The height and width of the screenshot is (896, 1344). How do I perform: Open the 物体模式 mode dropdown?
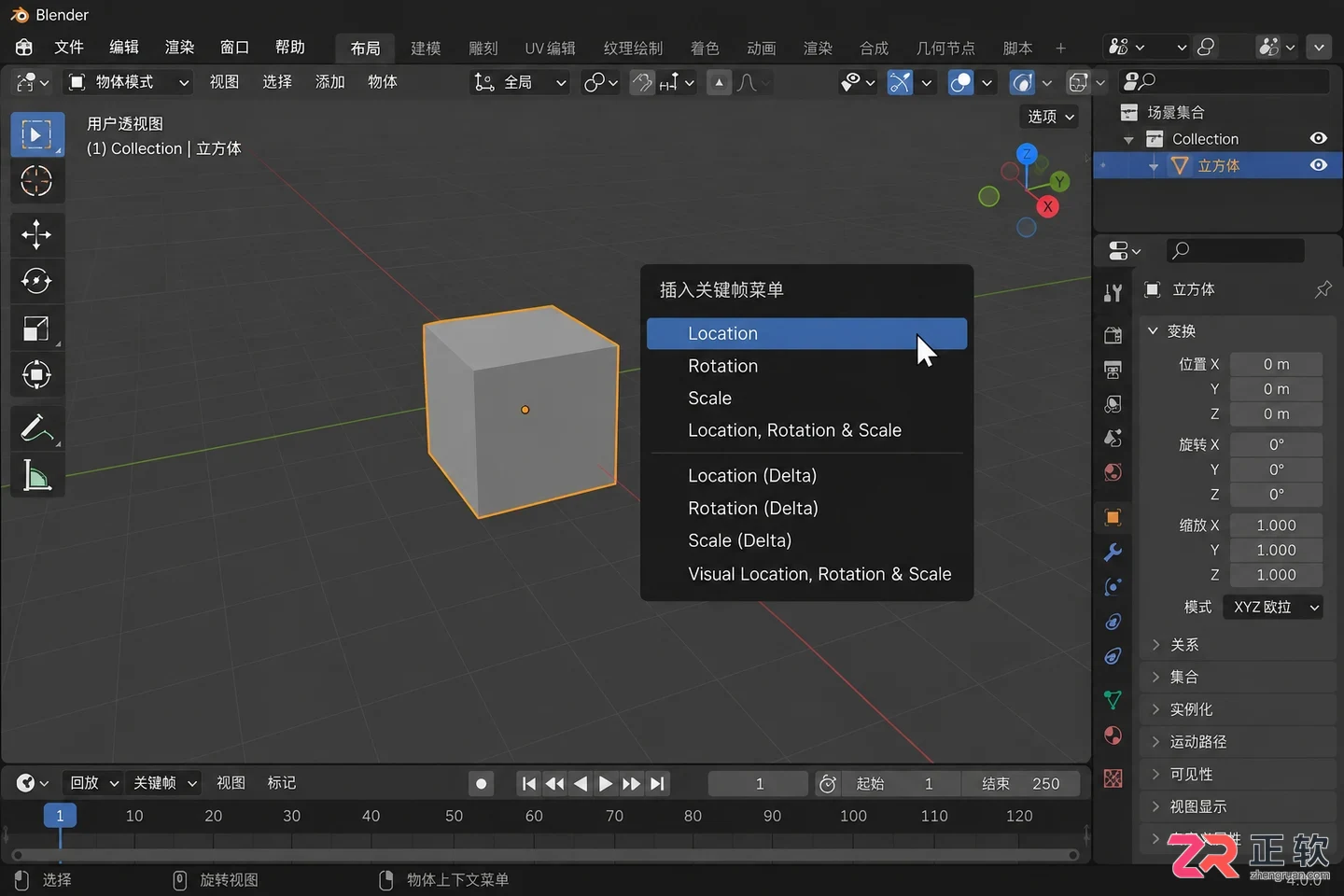[129, 82]
